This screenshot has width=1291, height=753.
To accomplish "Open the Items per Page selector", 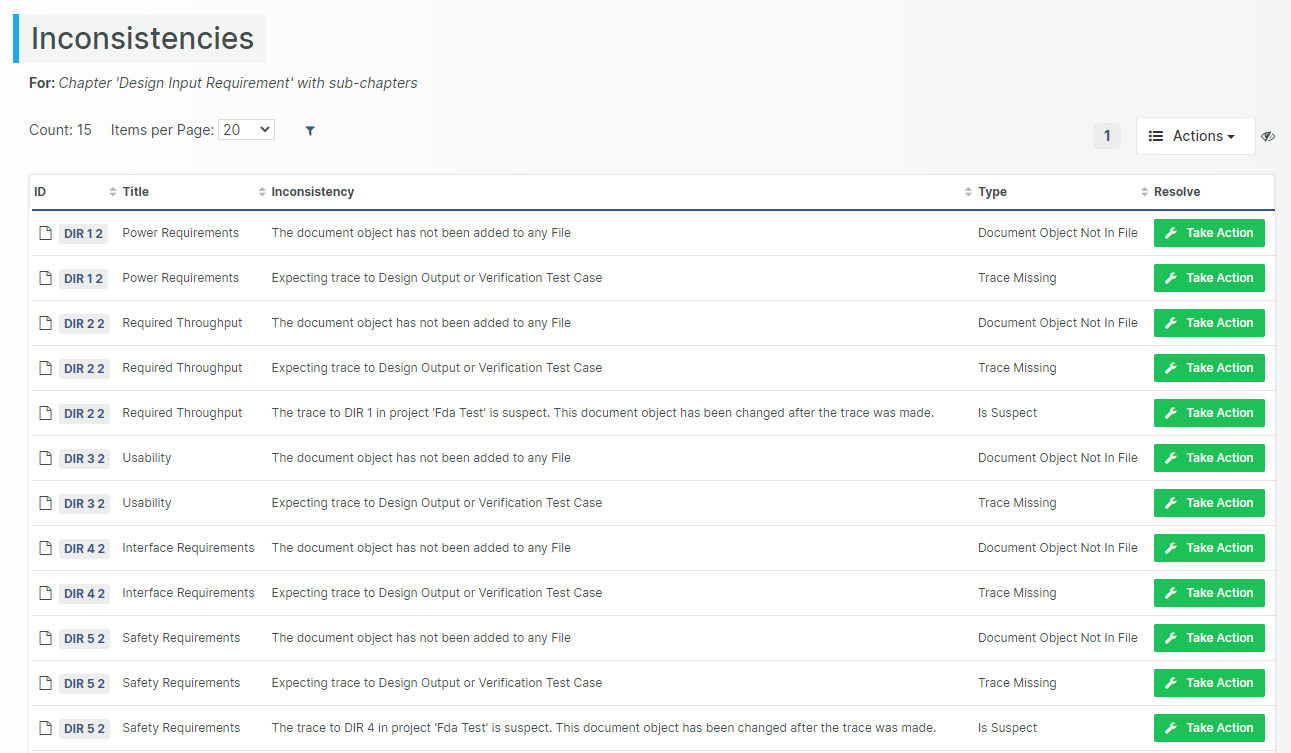I will click(x=246, y=130).
